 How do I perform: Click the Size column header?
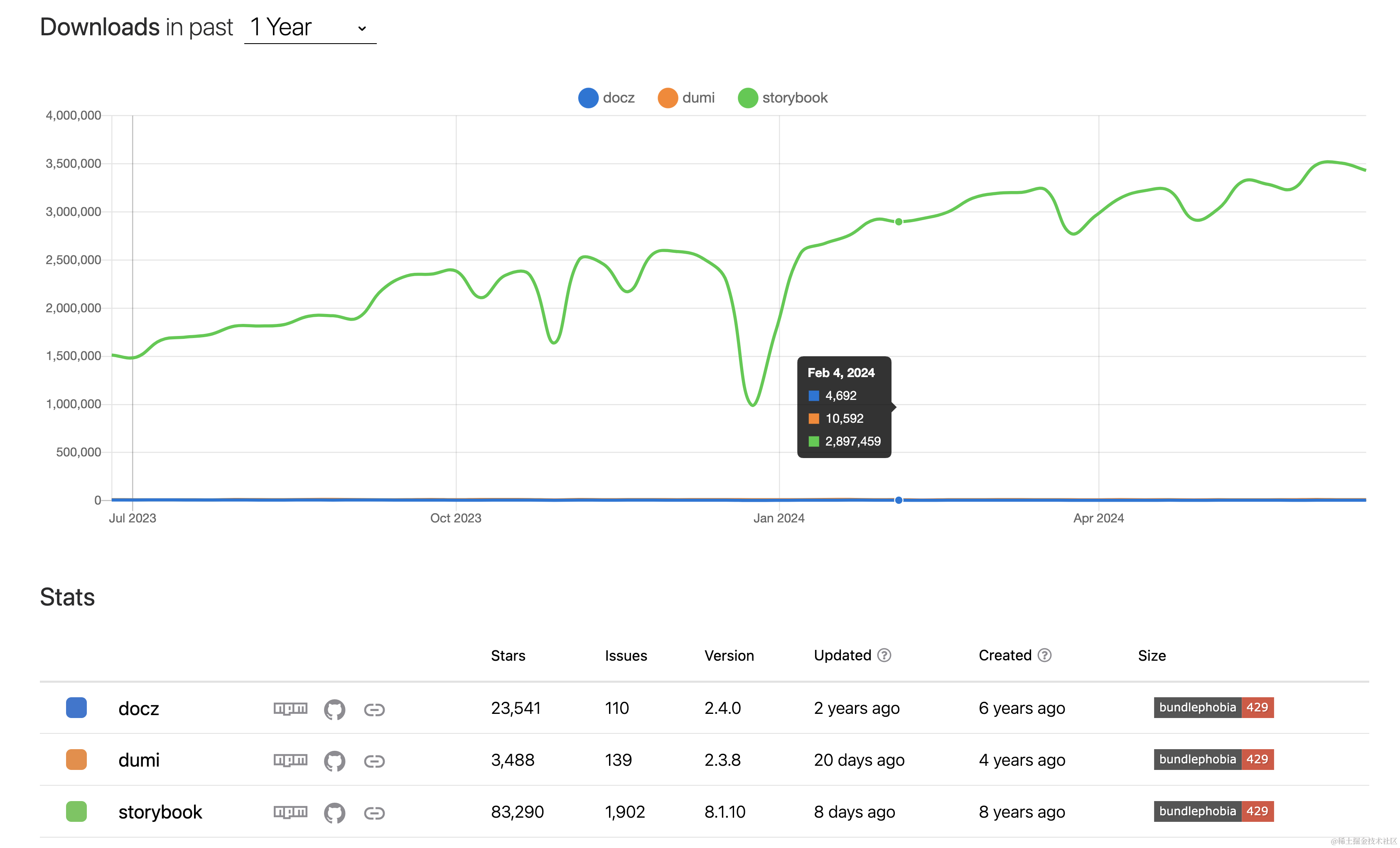[1152, 656]
